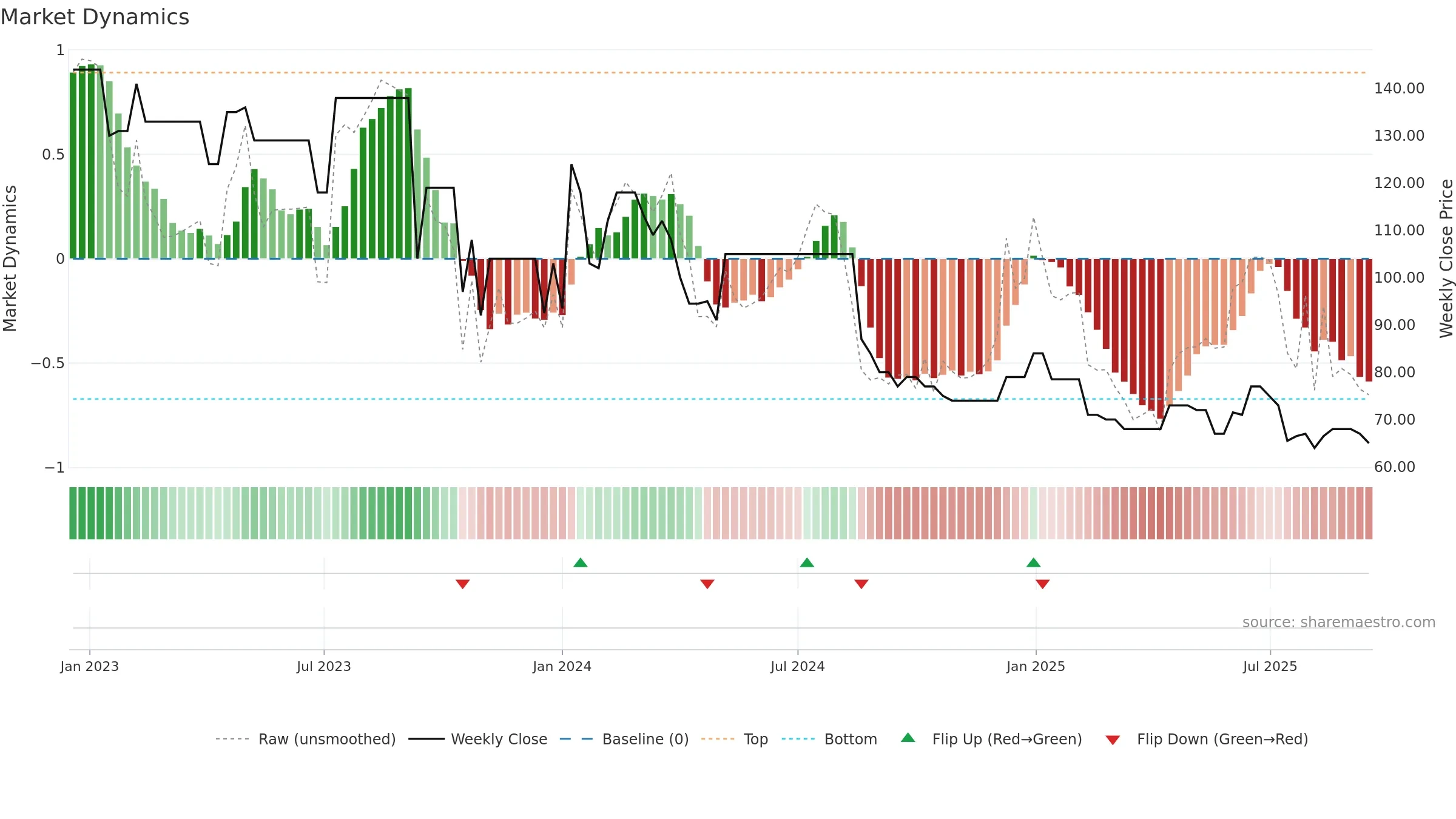Click the 70.00 price axis label
This screenshot has width=1456, height=819.
(1395, 420)
